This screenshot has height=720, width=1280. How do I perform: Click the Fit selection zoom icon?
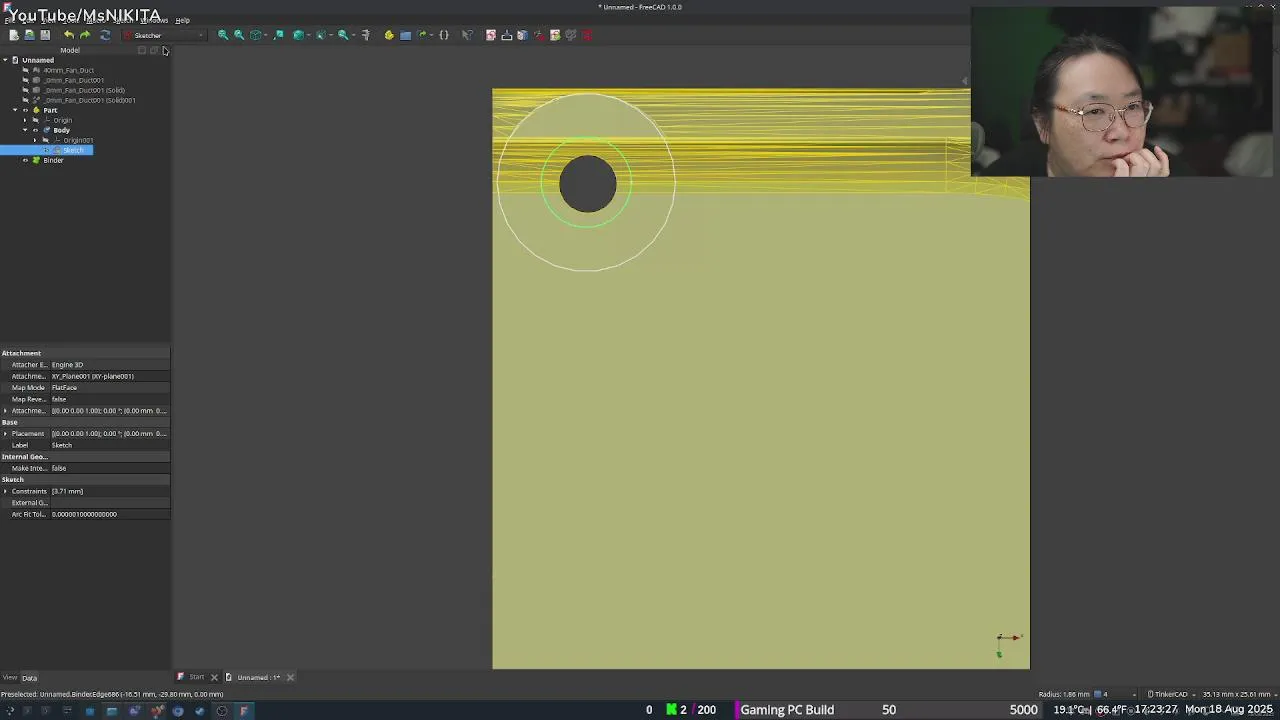239,35
